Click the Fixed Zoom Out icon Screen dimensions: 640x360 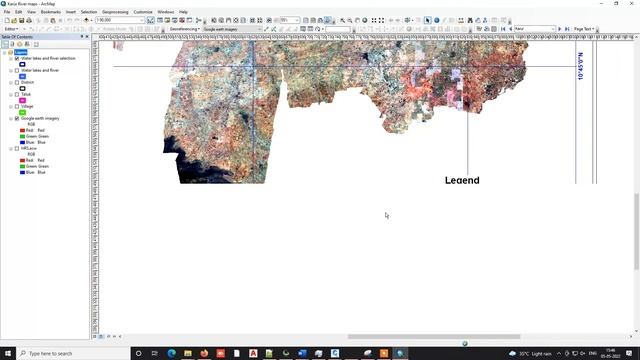(381, 20)
